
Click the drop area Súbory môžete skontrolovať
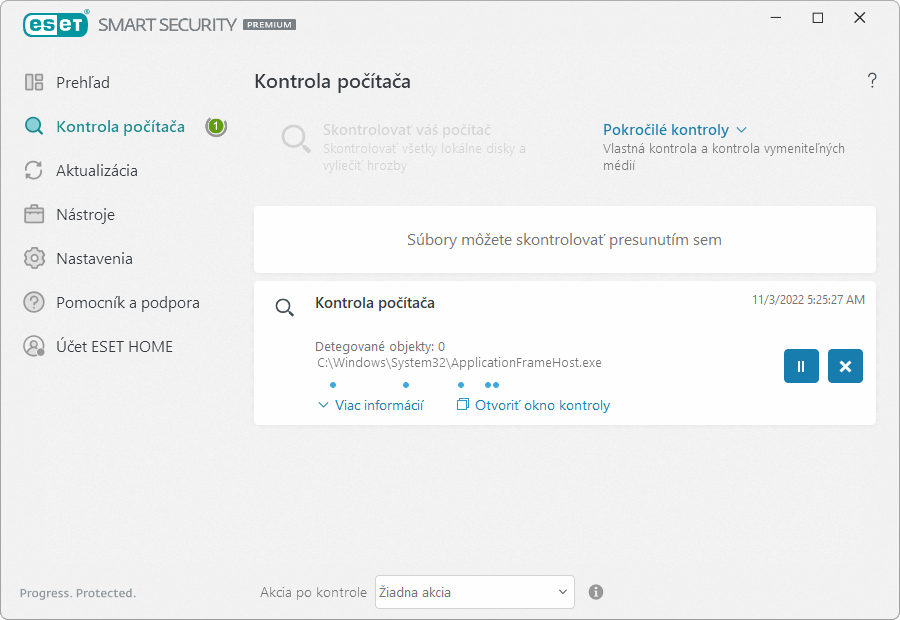(565, 239)
